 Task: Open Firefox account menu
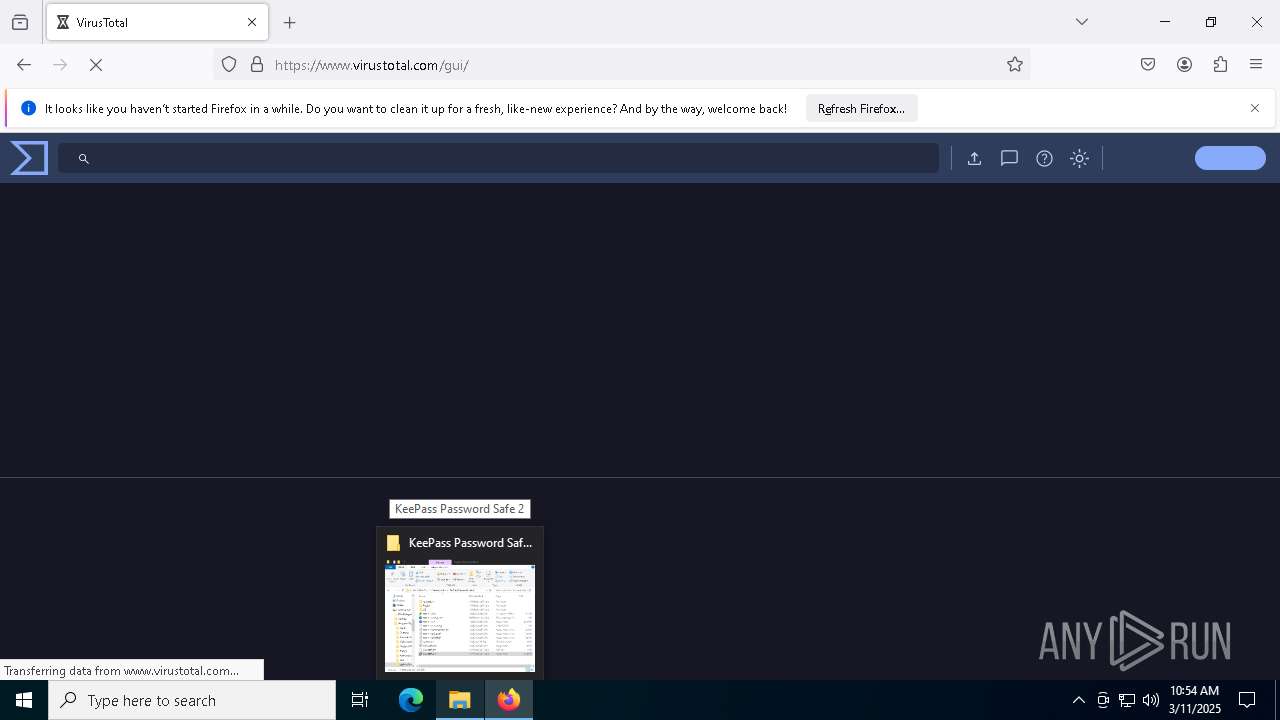coord(1184,65)
